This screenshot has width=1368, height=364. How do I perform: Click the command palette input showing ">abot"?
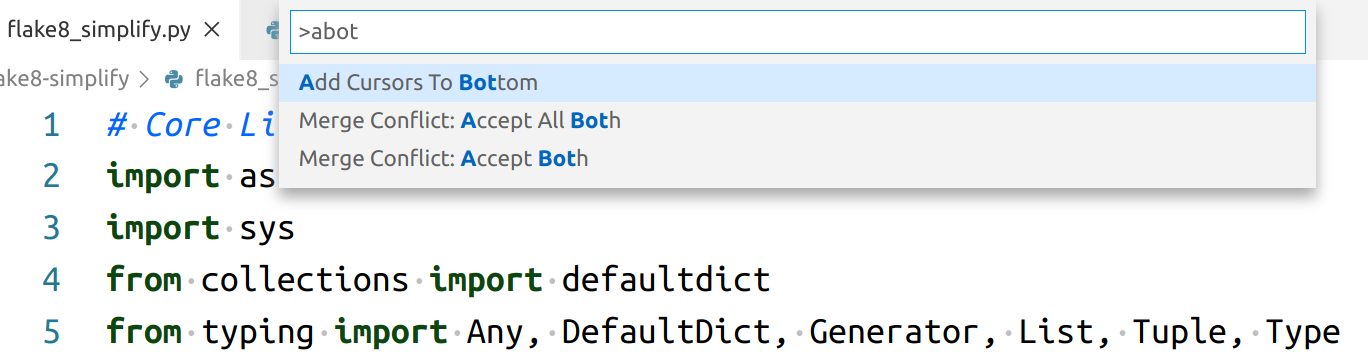click(797, 32)
